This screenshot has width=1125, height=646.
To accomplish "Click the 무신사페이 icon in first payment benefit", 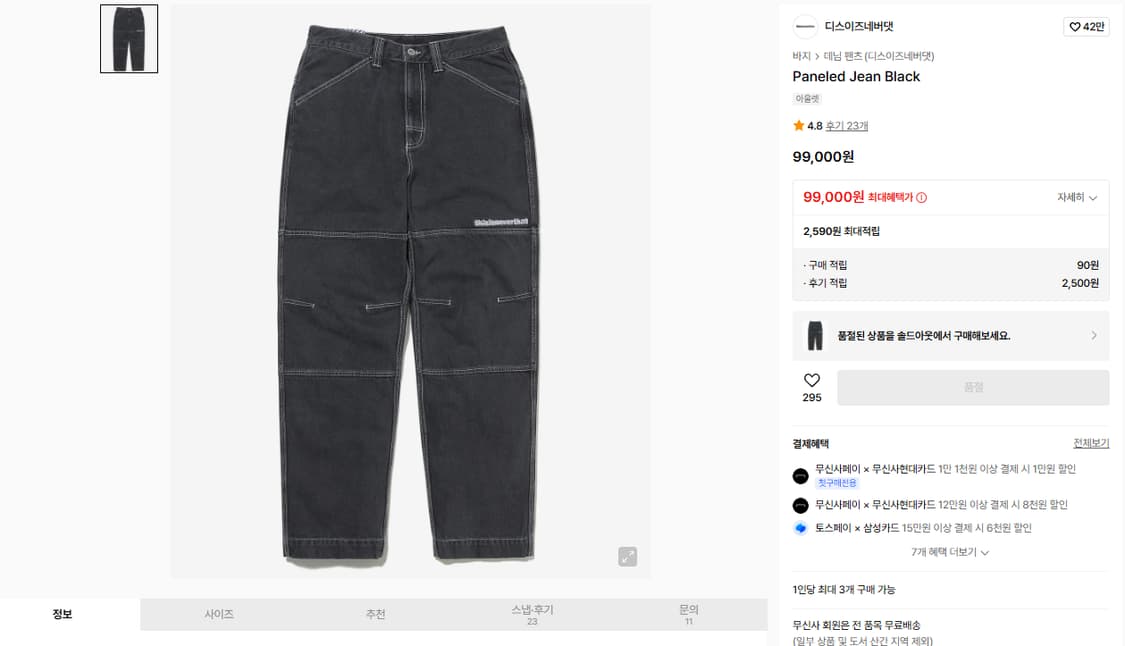I will pos(801,476).
